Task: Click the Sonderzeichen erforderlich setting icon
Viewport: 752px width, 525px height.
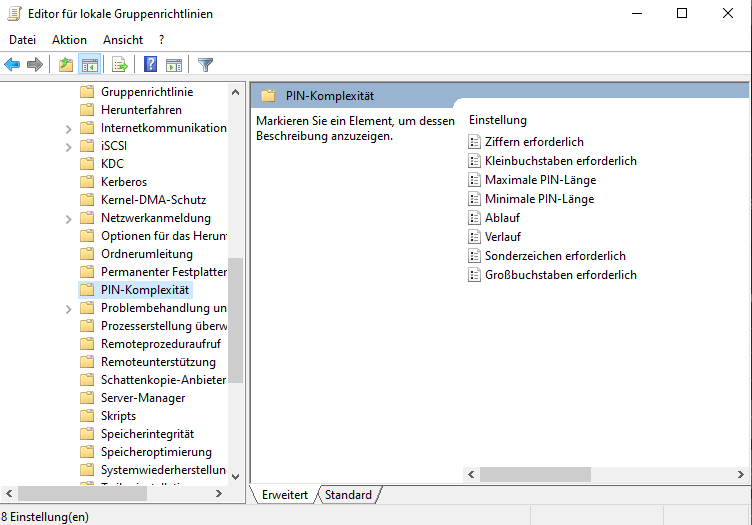Action: point(474,256)
